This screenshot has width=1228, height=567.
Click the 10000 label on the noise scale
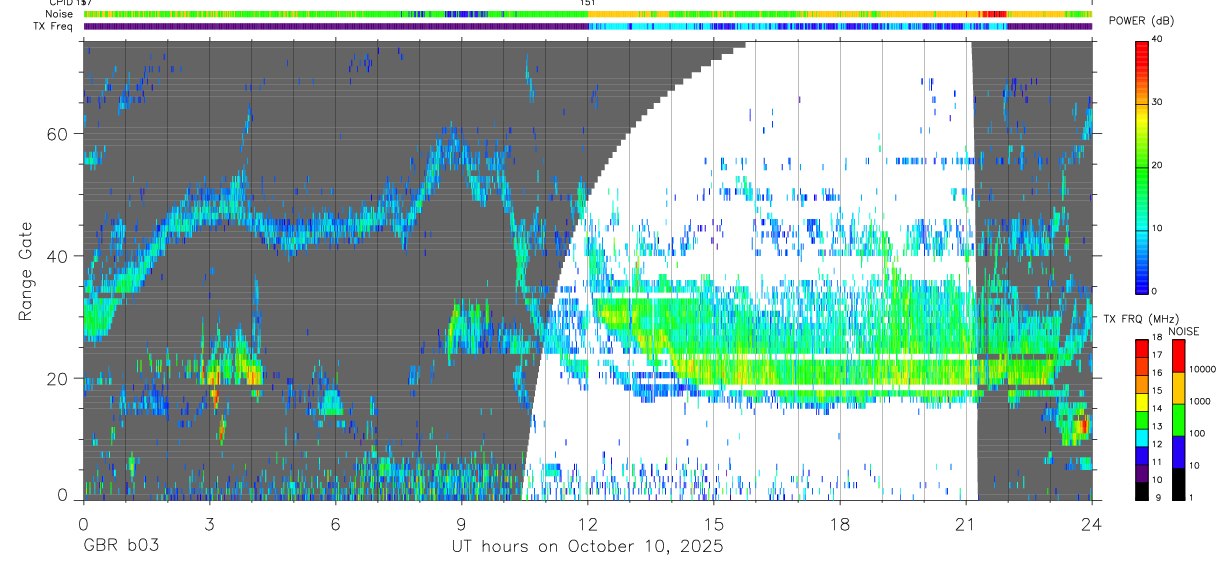click(x=1204, y=369)
